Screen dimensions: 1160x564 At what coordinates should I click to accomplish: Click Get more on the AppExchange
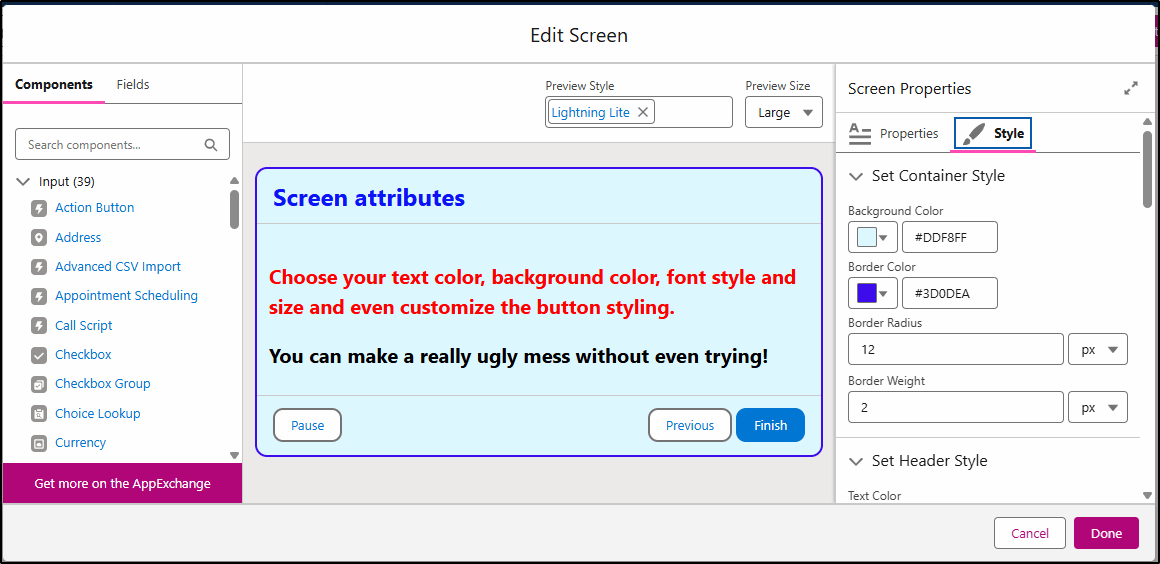click(x=122, y=483)
